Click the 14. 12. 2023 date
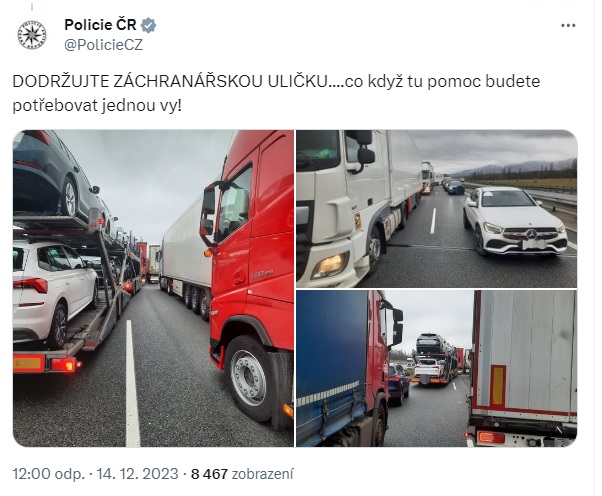602x496 pixels. click(x=137, y=474)
